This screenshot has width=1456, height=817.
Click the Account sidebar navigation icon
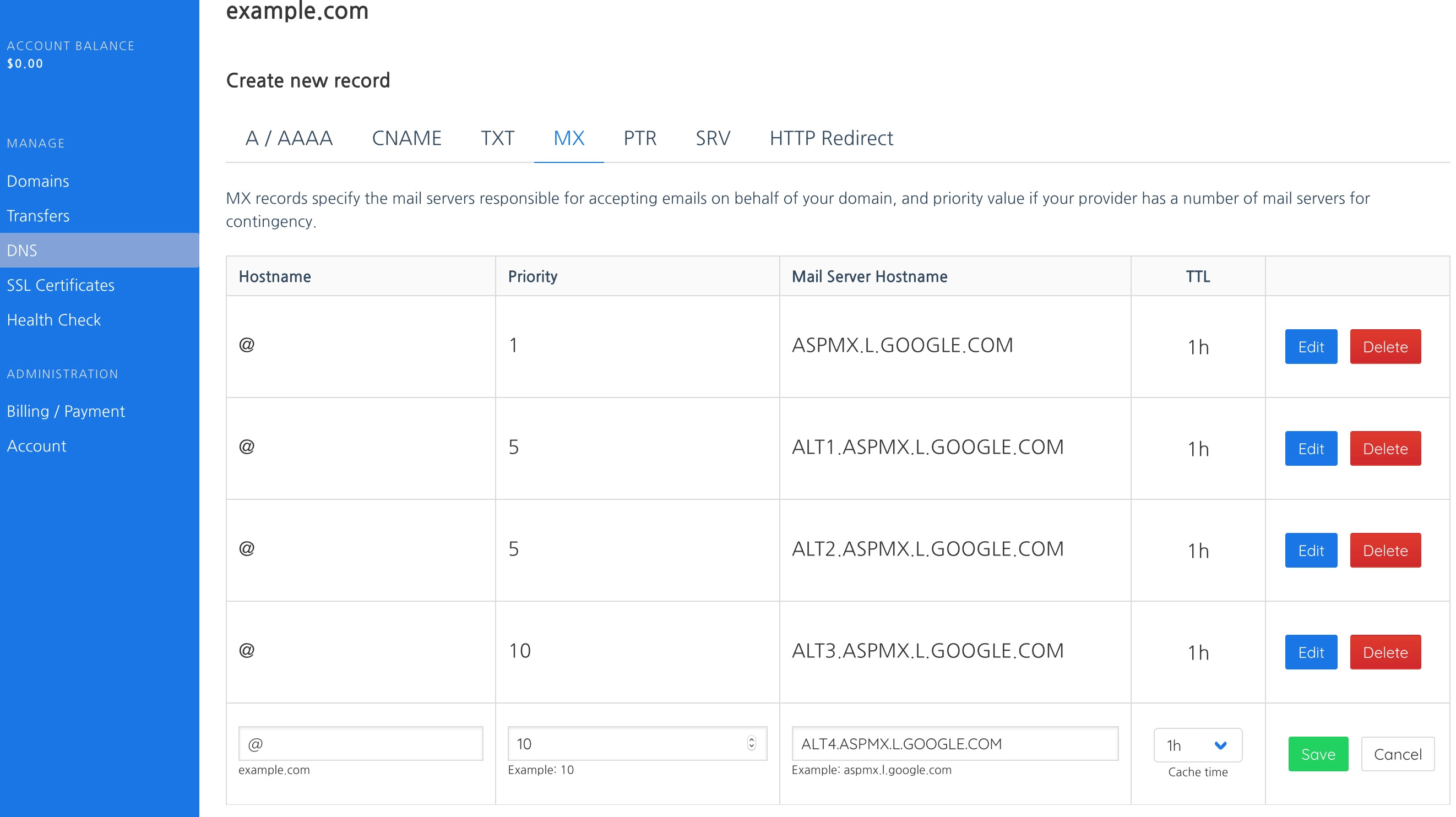[36, 445]
